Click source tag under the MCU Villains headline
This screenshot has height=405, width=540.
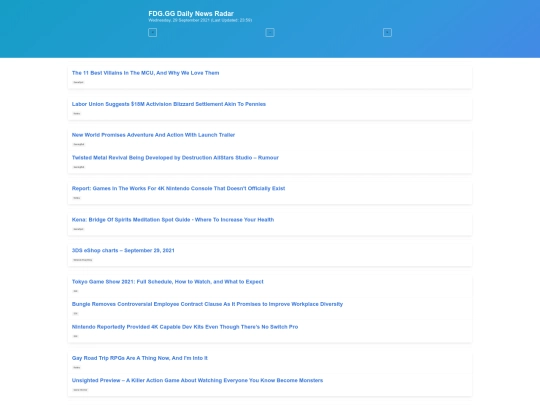79,82
